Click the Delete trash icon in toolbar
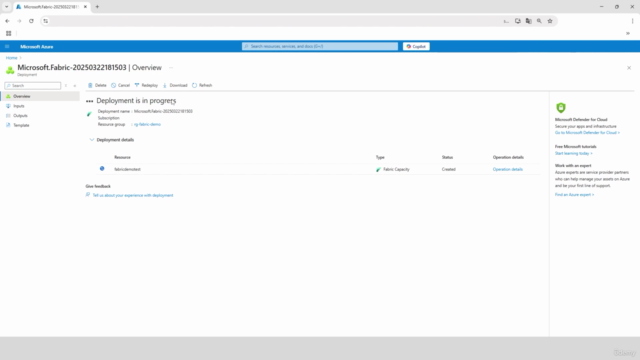640x360 pixels. [x=90, y=85]
